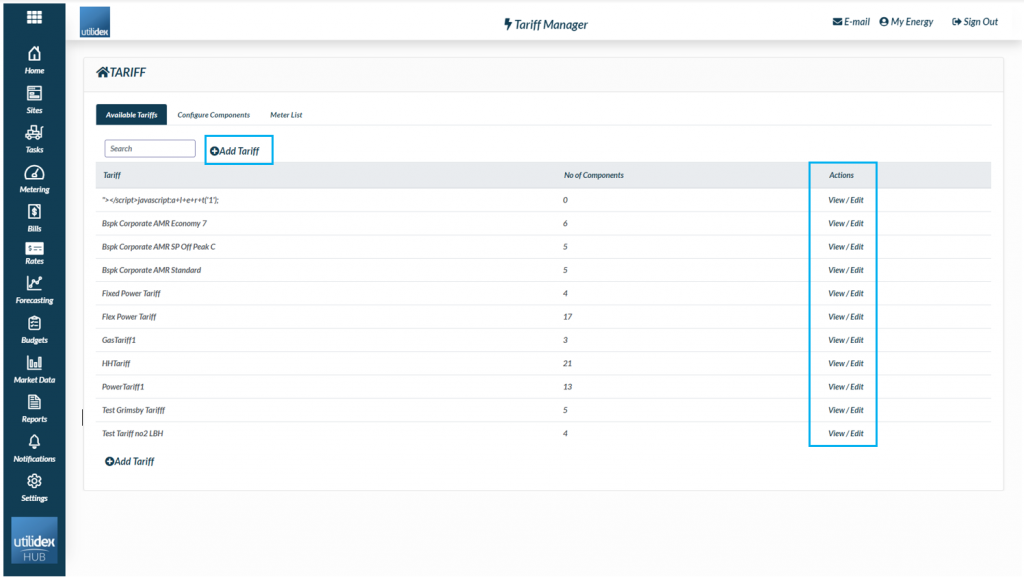This screenshot has height=577, width=1024.
Task: Open Market Data sidebar icon
Action: coord(34,368)
